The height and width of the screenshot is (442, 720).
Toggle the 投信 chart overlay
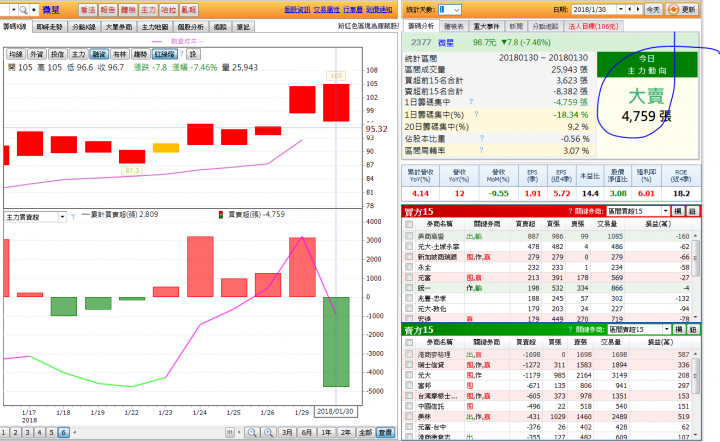tap(57, 54)
